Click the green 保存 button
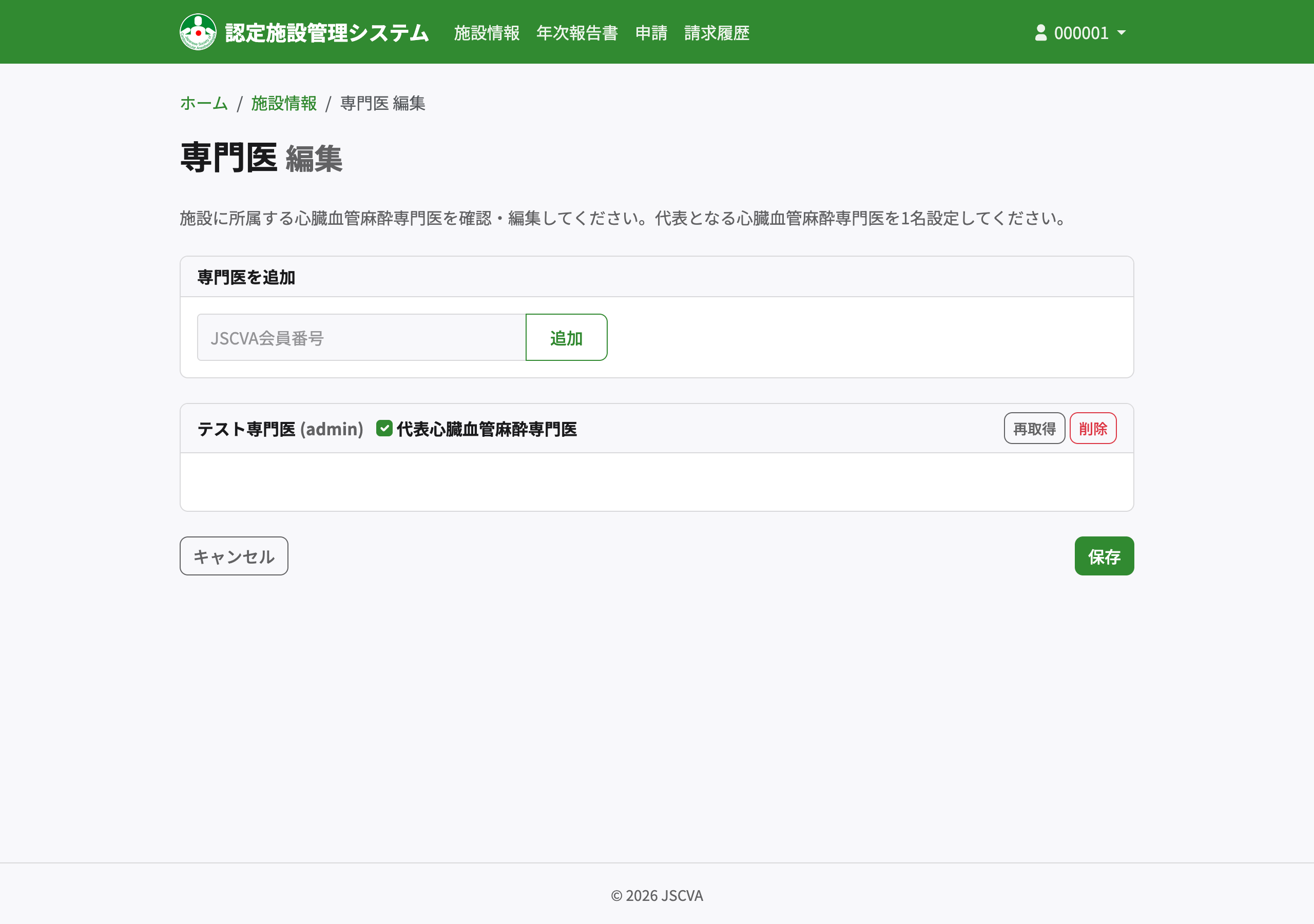The width and height of the screenshot is (1314, 924). [x=1104, y=556]
